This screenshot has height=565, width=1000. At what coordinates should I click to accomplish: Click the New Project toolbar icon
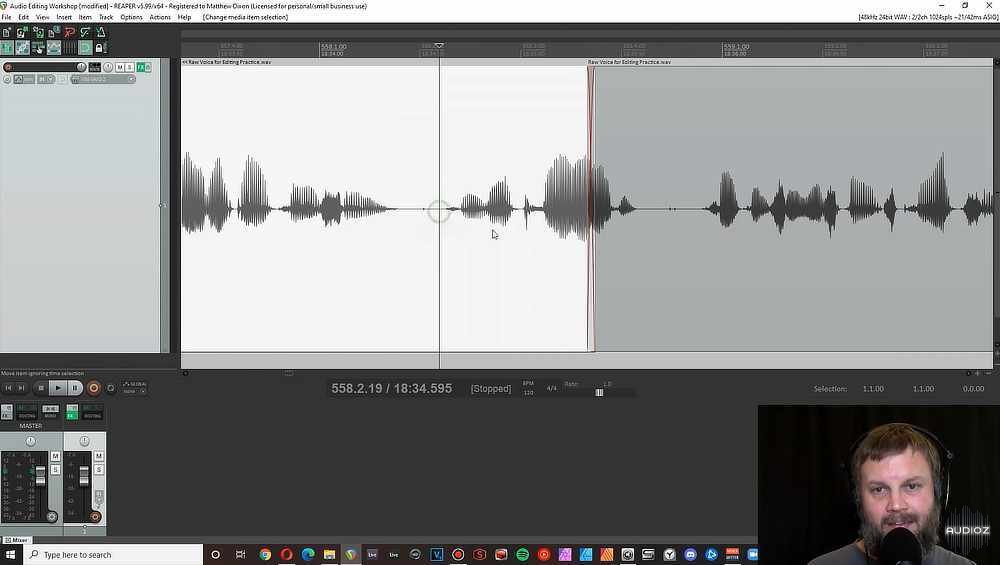[x=6, y=33]
